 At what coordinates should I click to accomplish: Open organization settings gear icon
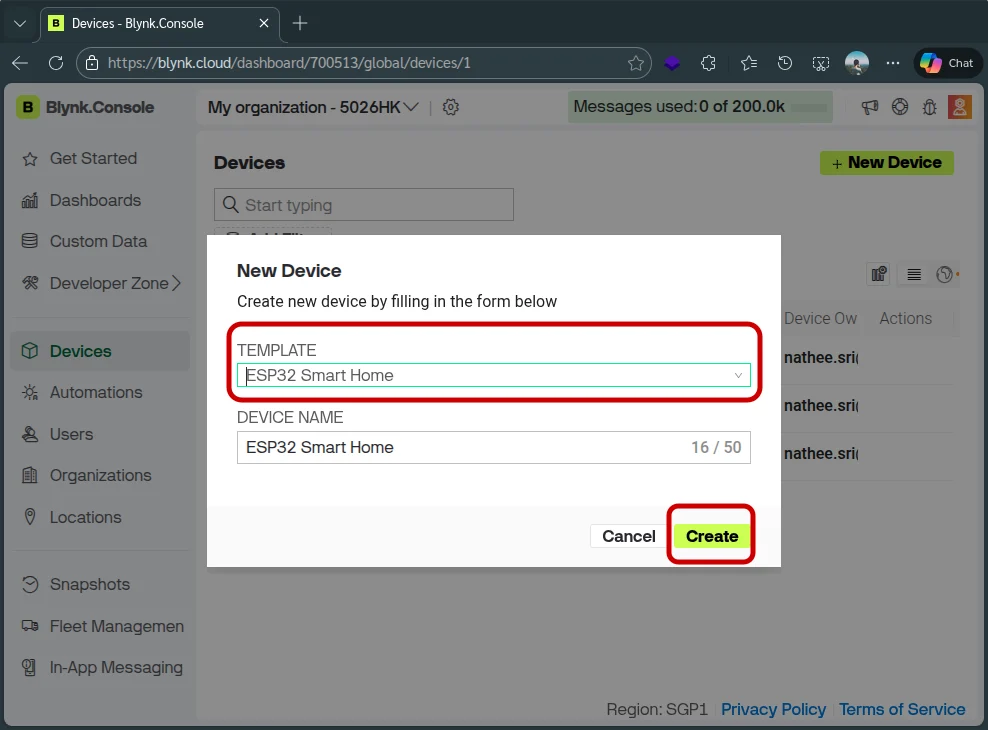(x=451, y=107)
